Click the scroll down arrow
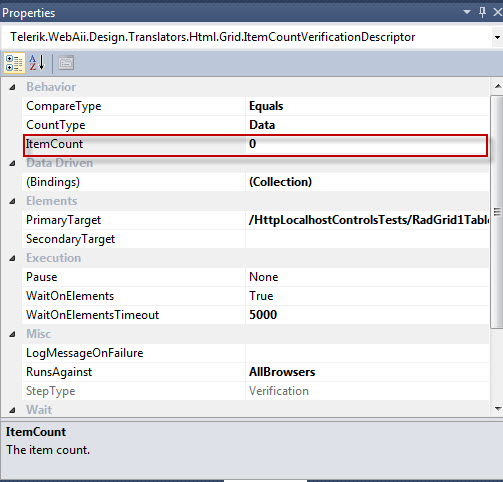This screenshot has height=482, width=503. [x=498, y=409]
